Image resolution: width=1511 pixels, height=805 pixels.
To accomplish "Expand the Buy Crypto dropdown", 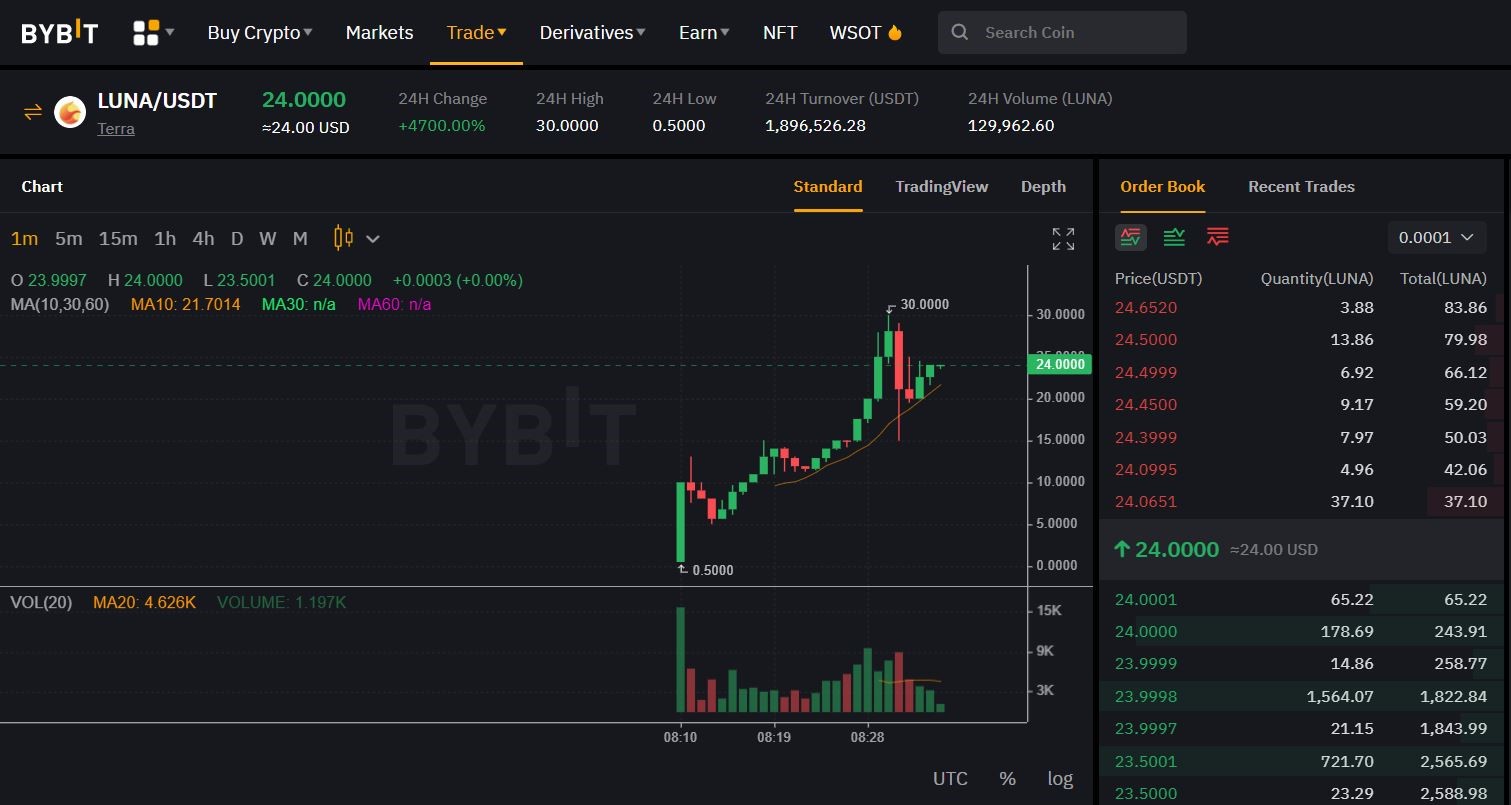I will (x=260, y=33).
